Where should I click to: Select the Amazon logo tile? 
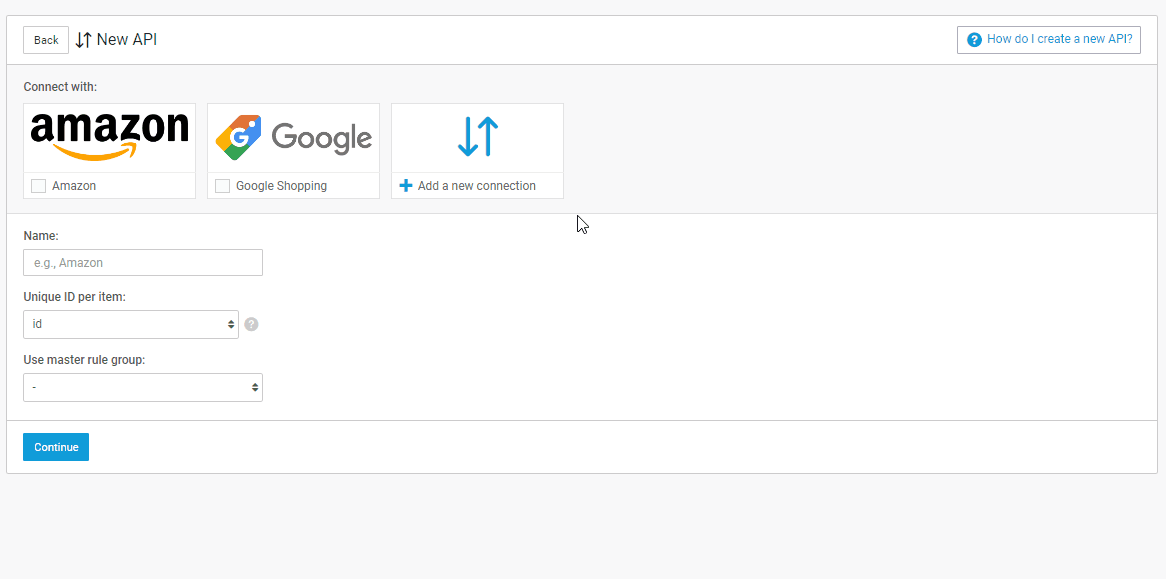pyautogui.click(x=109, y=138)
